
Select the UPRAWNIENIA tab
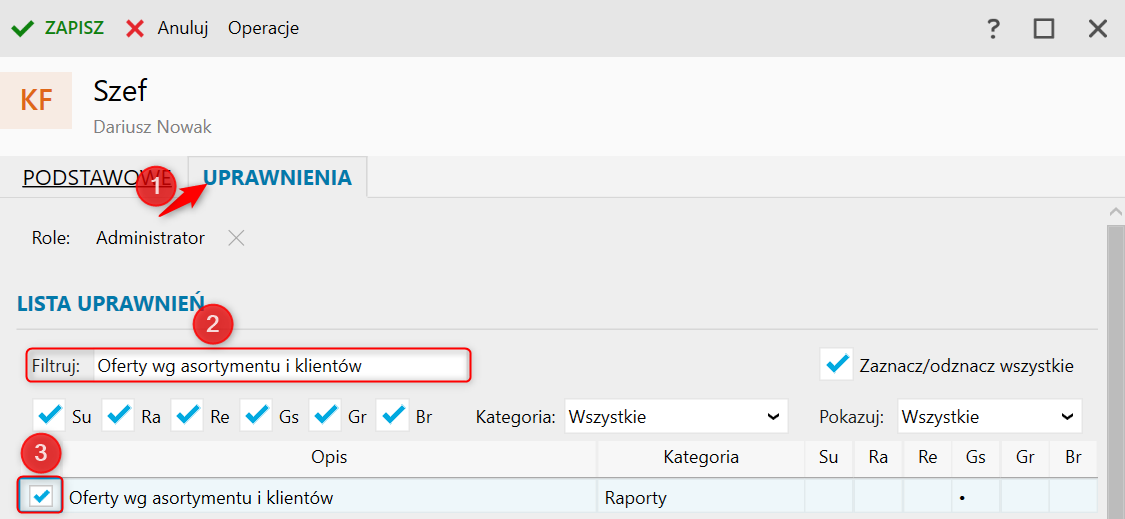pos(277,178)
